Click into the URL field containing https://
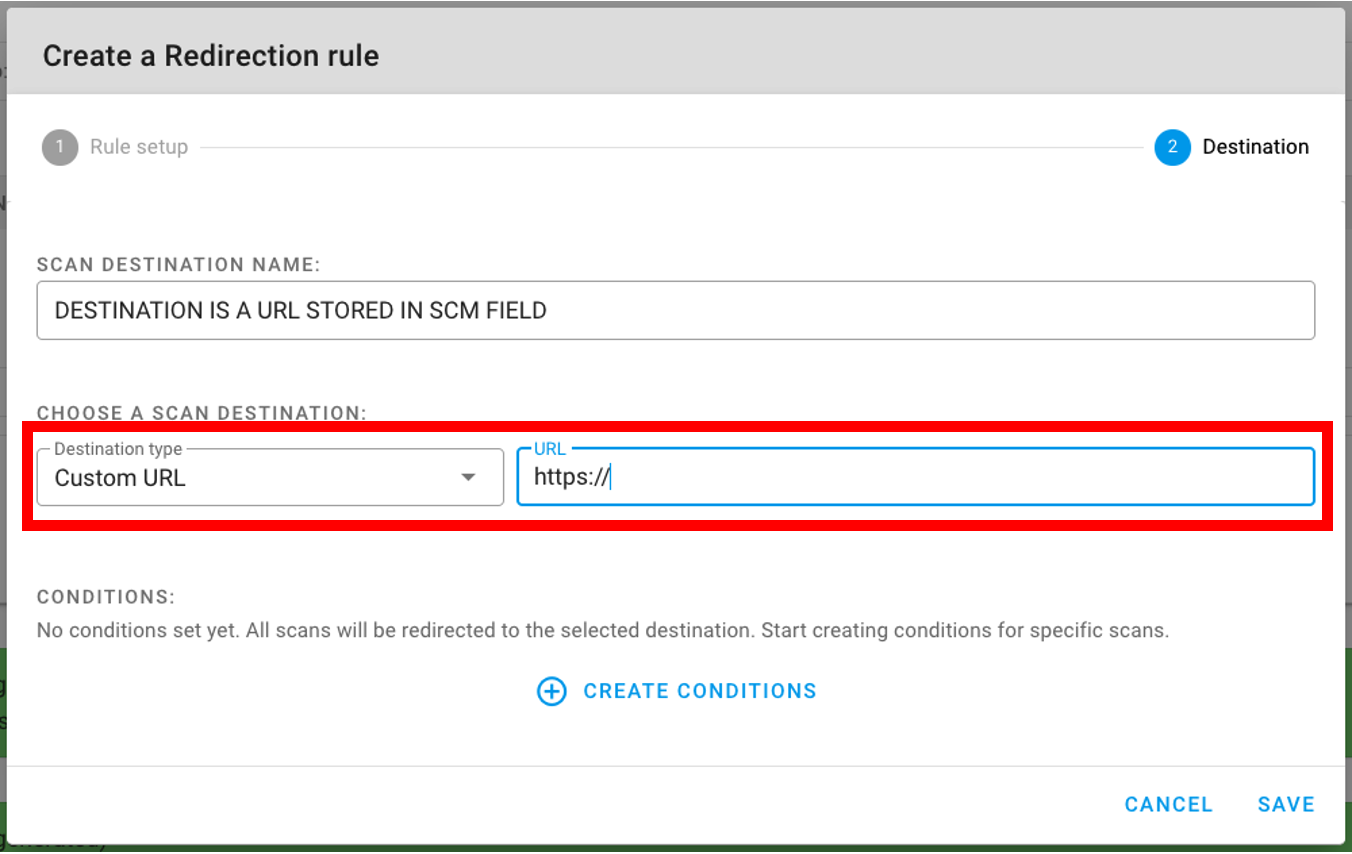The image size is (1352, 854). (x=915, y=478)
